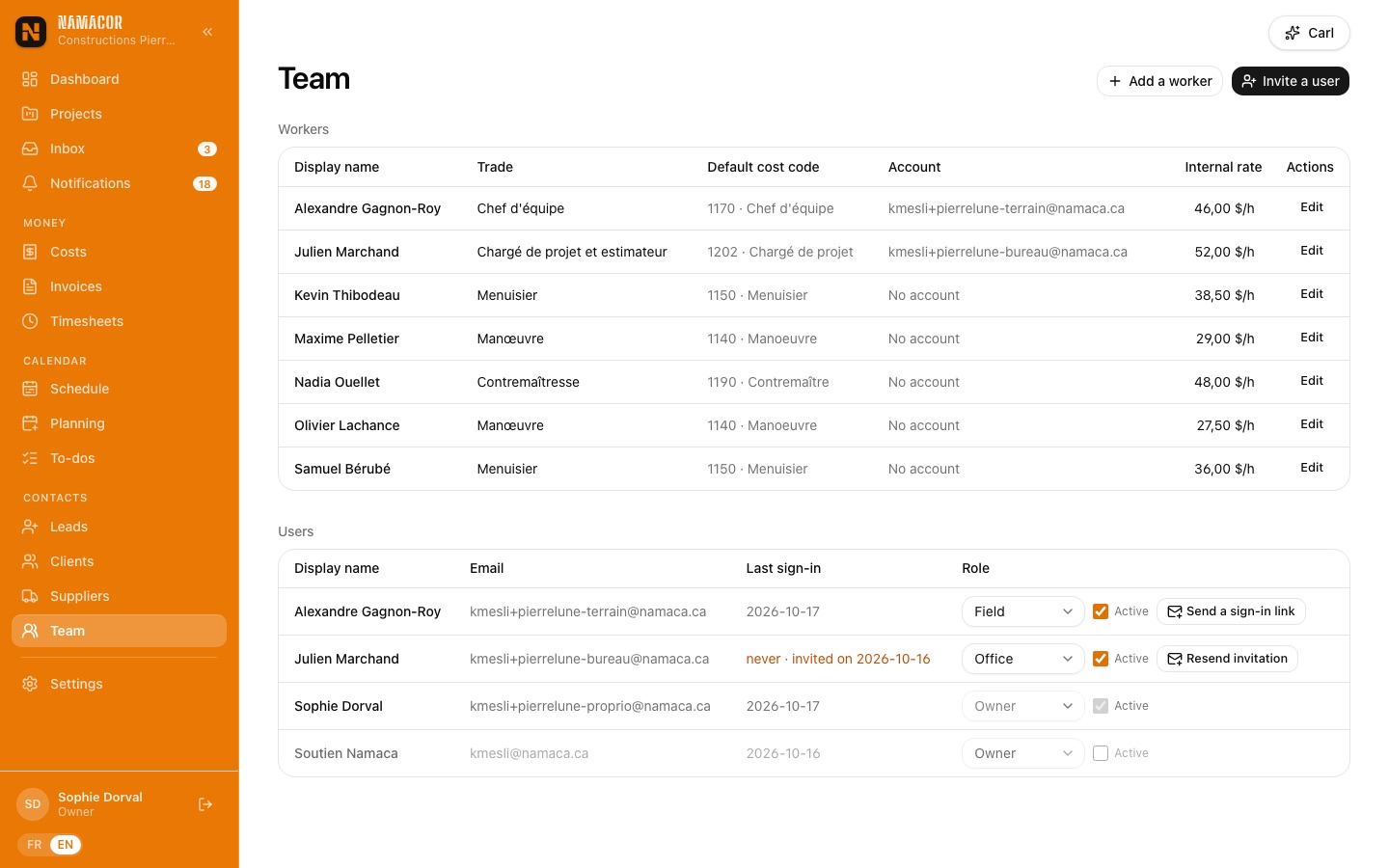Click the Invite a user button
Viewport: 1389px width, 868px height.
pyautogui.click(x=1291, y=81)
